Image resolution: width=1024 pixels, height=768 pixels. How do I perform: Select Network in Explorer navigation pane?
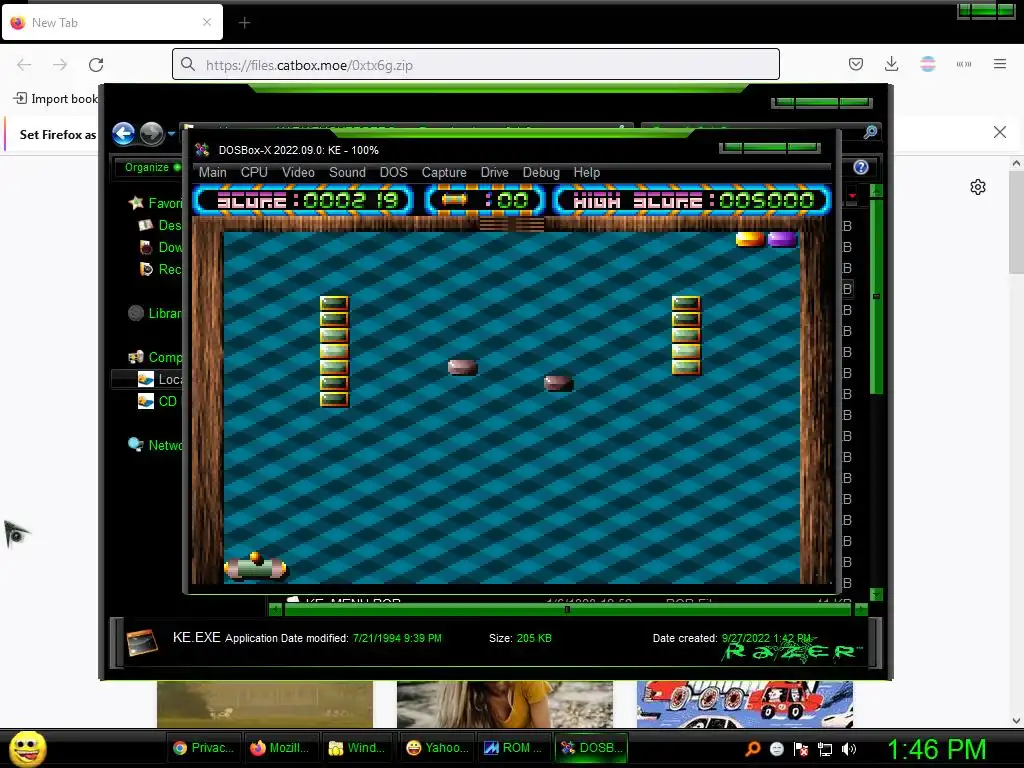155,445
